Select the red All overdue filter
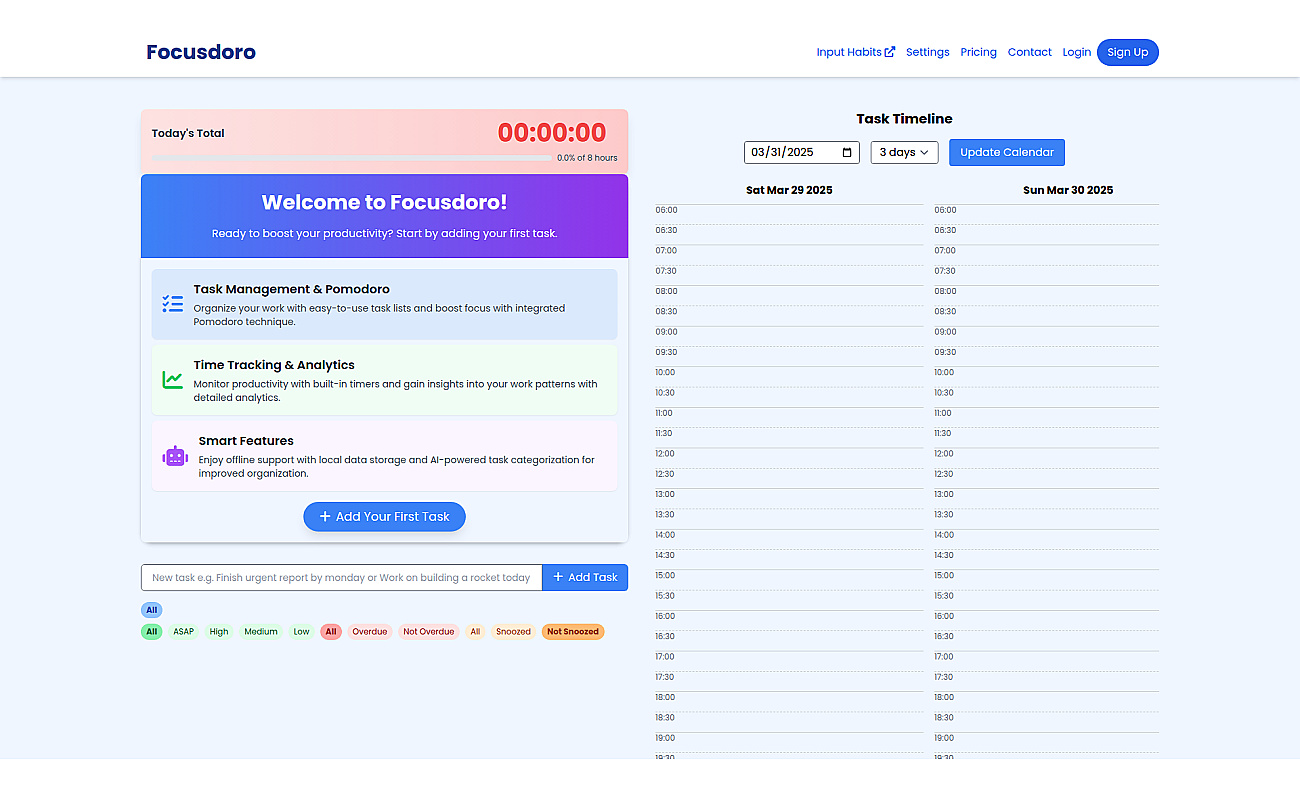Screen dimensions: 1300x788 [331, 632]
